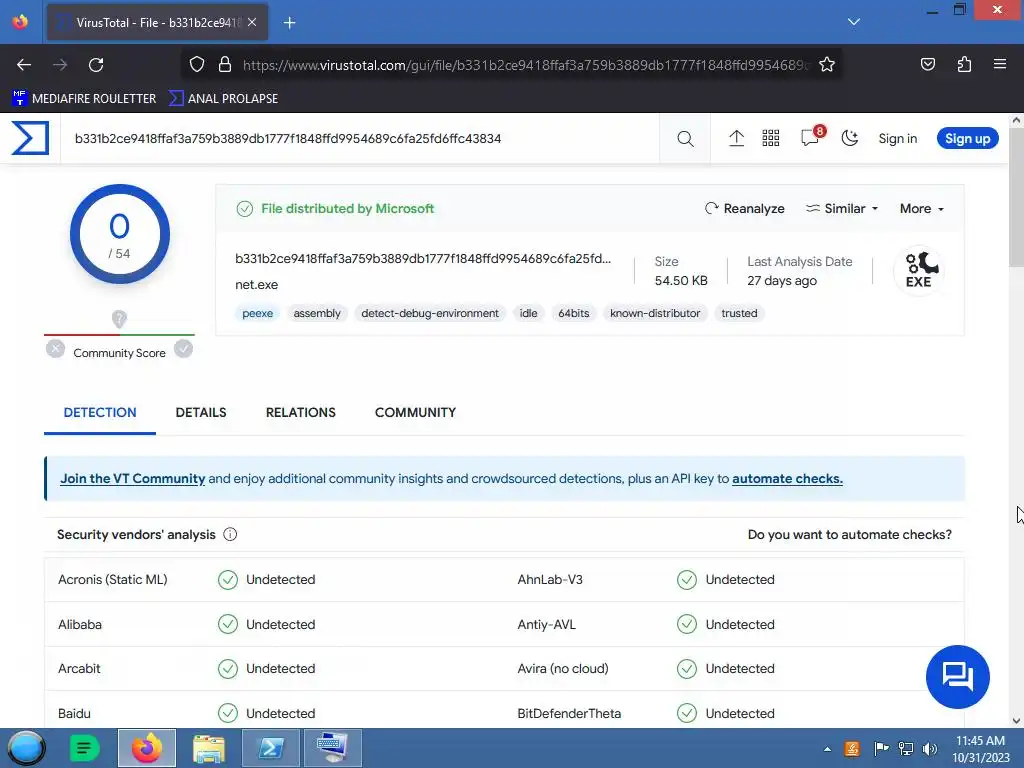This screenshot has height=768, width=1024.
Task: Select the known-distributor tag
Action: pos(655,313)
